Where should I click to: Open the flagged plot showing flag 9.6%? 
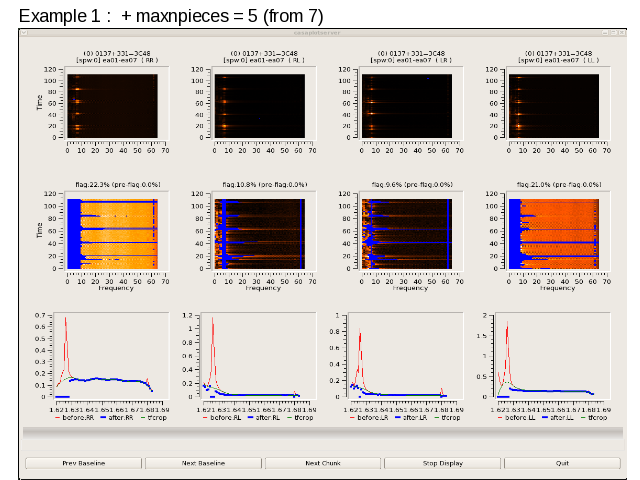pyautogui.click(x=407, y=234)
